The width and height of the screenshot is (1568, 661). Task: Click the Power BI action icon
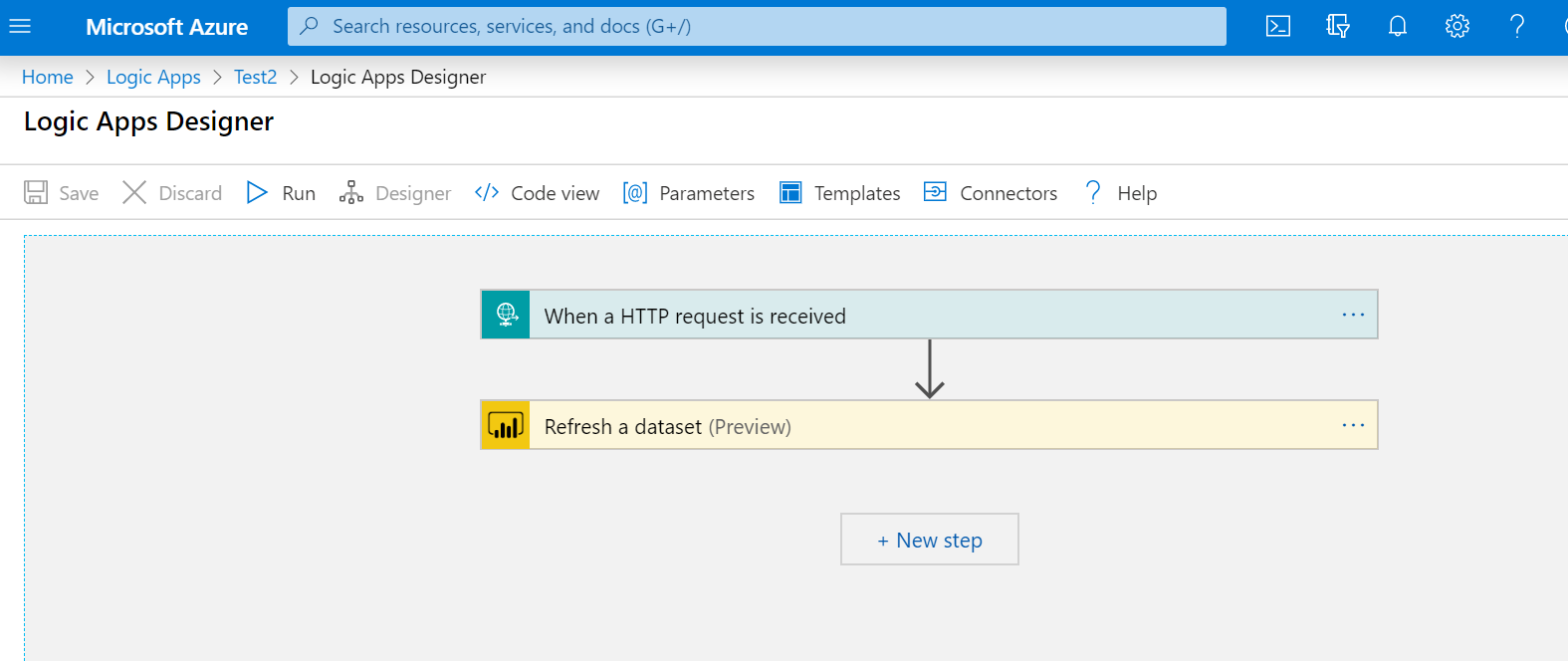pyautogui.click(x=506, y=426)
